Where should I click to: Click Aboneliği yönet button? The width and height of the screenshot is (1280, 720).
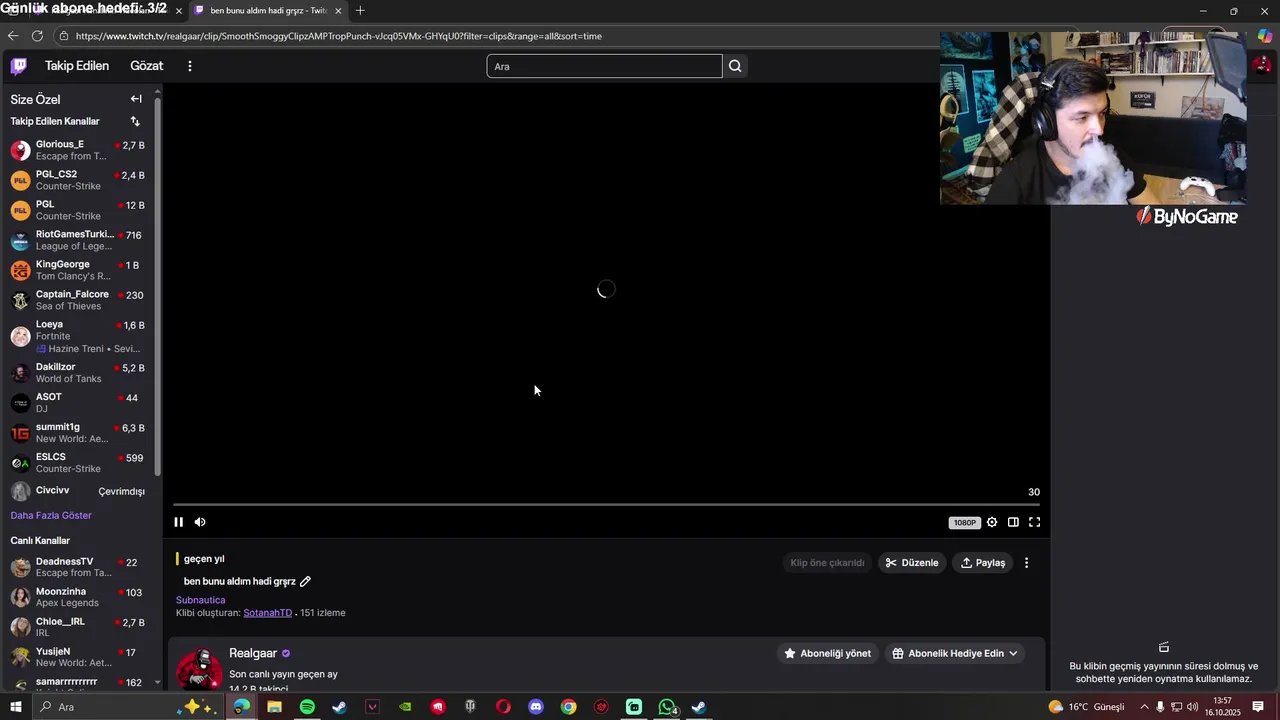[827, 653]
